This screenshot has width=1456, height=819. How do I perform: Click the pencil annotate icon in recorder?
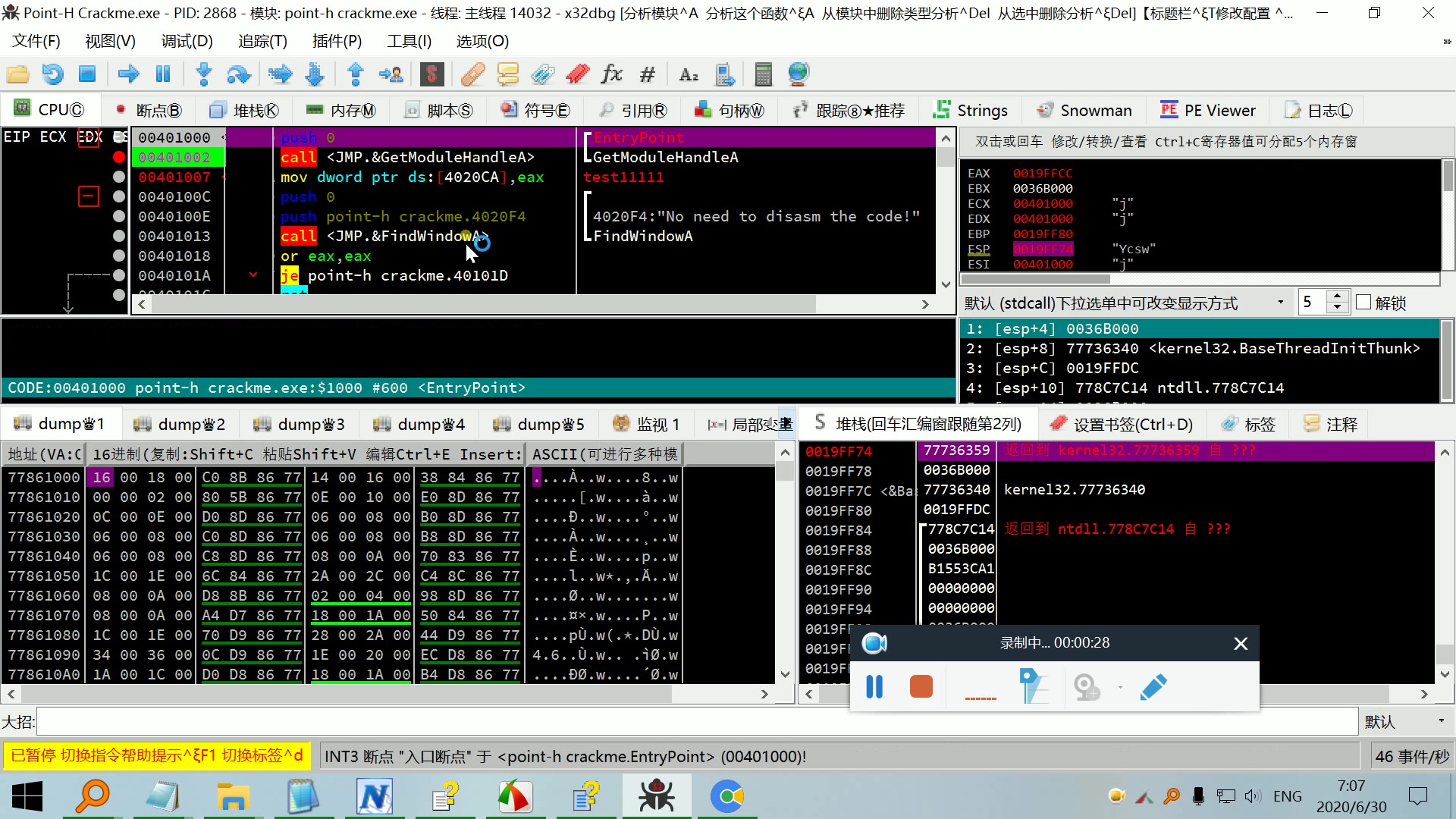tap(1153, 687)
